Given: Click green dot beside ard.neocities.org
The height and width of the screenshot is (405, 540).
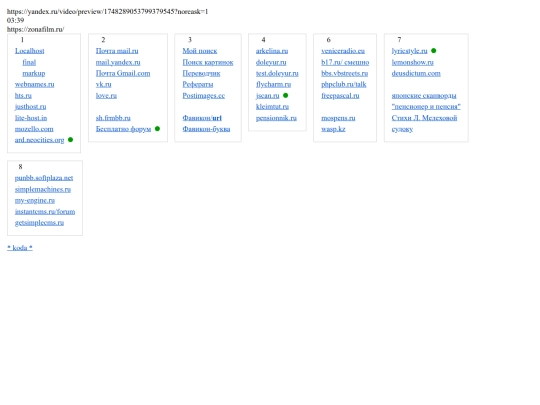Looking at the screenshot, I should pos(71,140).
